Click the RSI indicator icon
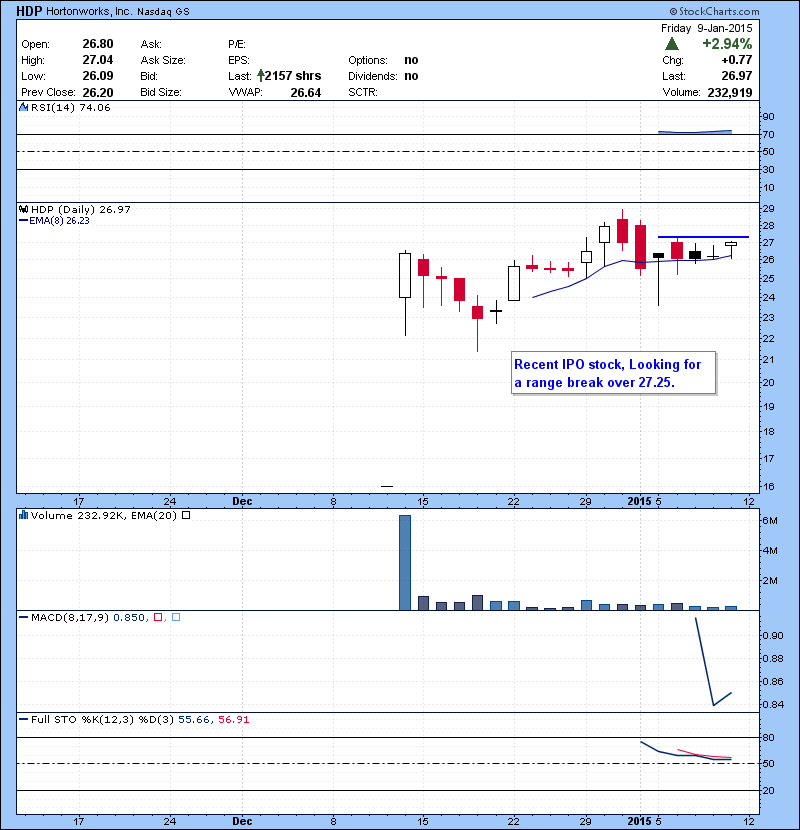The width and height of the screenshot is (800, 830). coord(23,107)
